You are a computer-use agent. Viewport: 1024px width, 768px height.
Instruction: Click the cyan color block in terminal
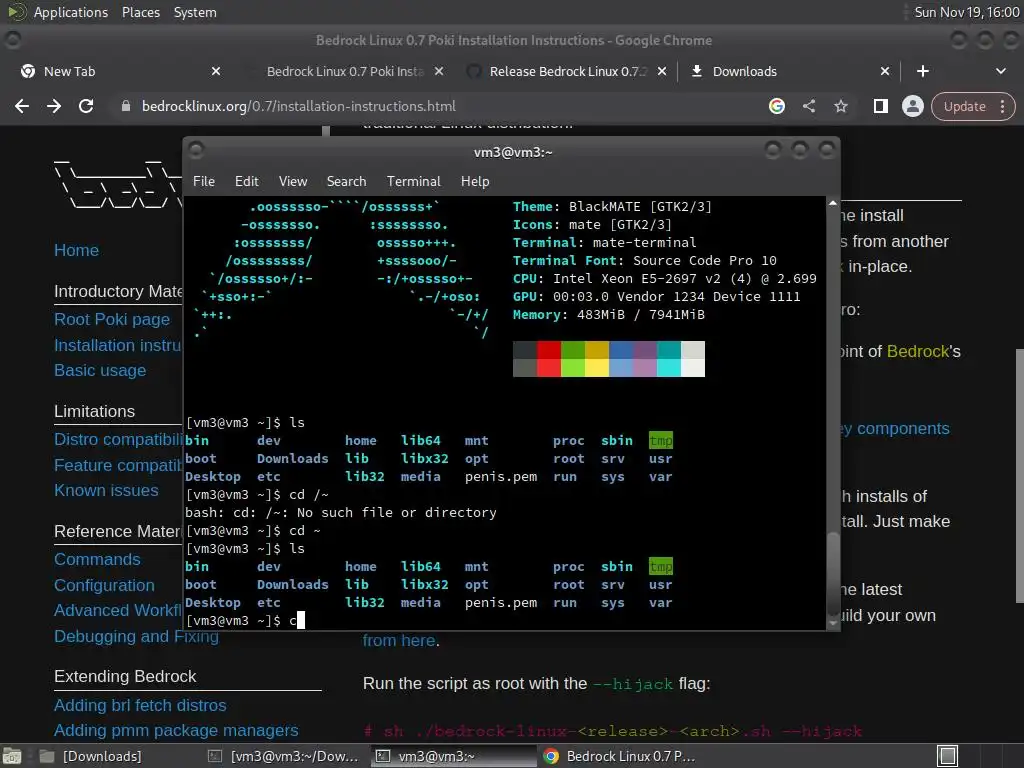click(x=669, y=359)
